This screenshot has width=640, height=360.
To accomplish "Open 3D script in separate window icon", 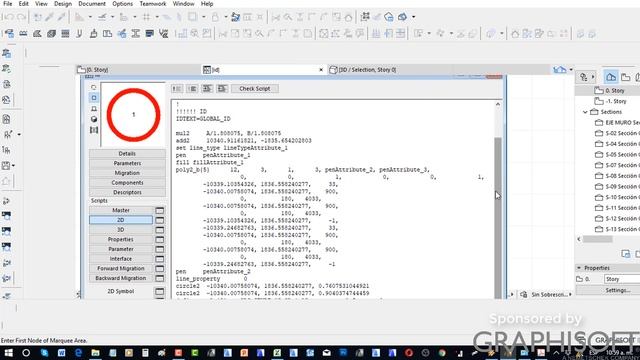I will (160, 230).
